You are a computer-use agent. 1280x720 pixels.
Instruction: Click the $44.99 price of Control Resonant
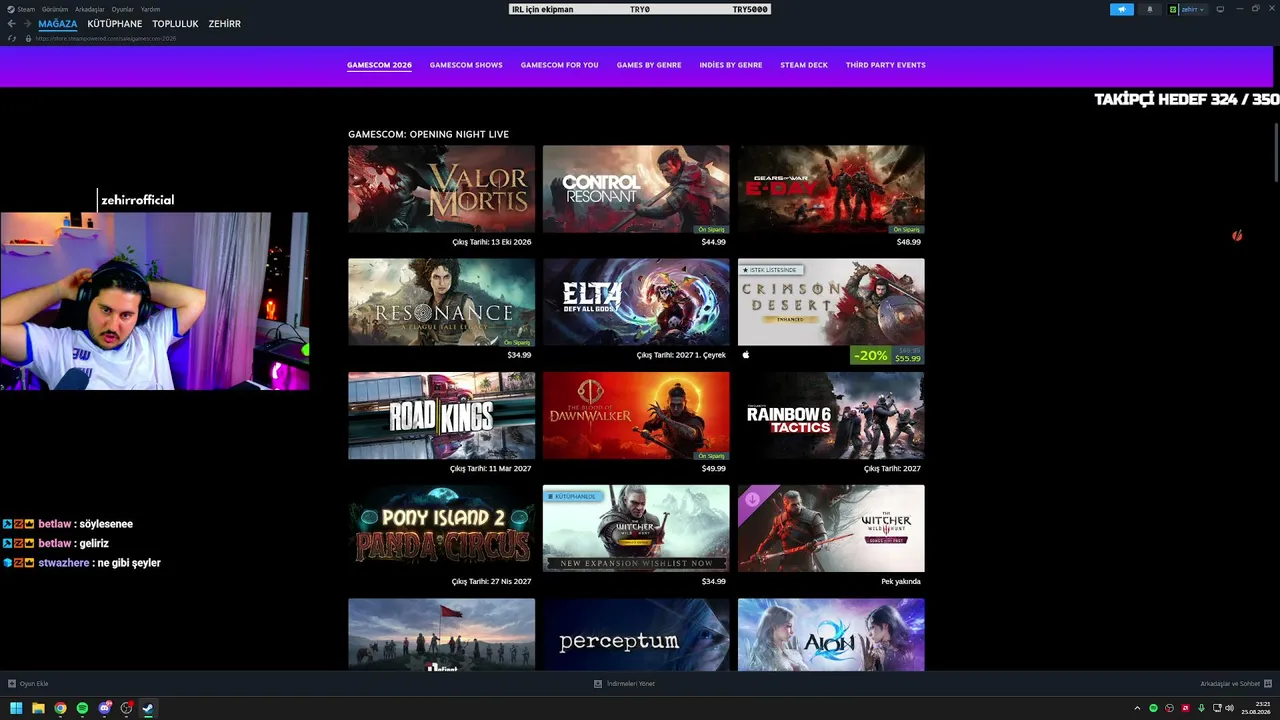pos(713,242)
